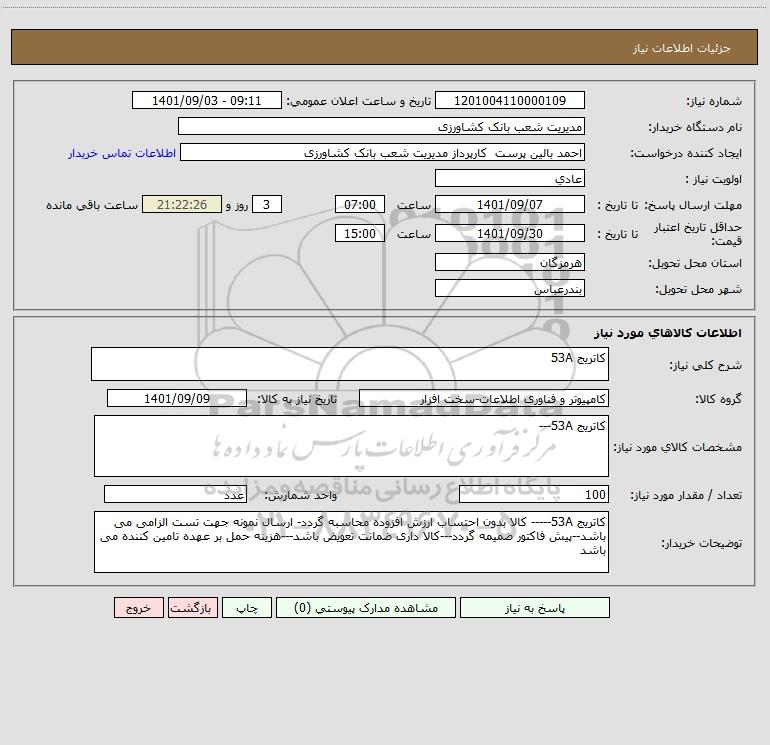
Task: Click the اطلاعات کالاهای مورد نیاز section heading
Action: pos(668,332)
